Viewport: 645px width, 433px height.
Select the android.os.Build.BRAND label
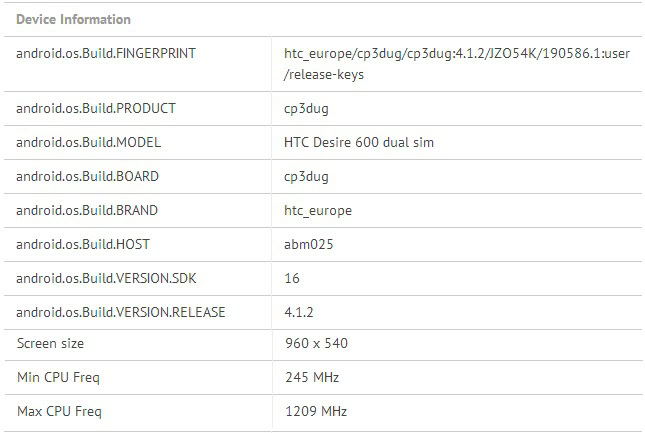point(87,210)
